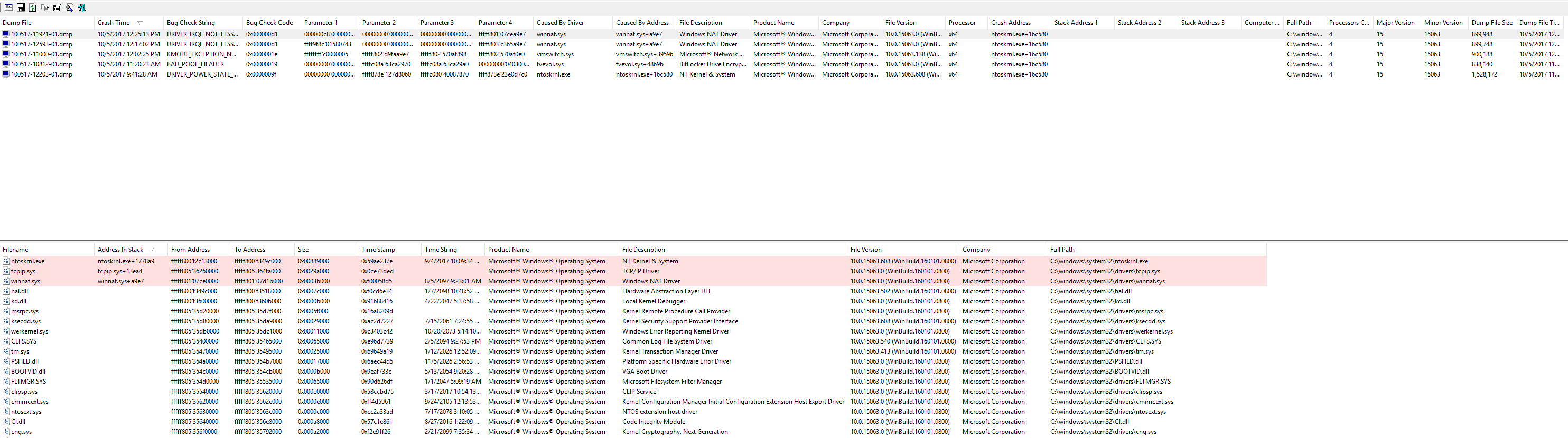1568x438 pixels.
Task: Select the KMODE_EXCEPTION_N... bug check cell
Action: tap(201, 55)
